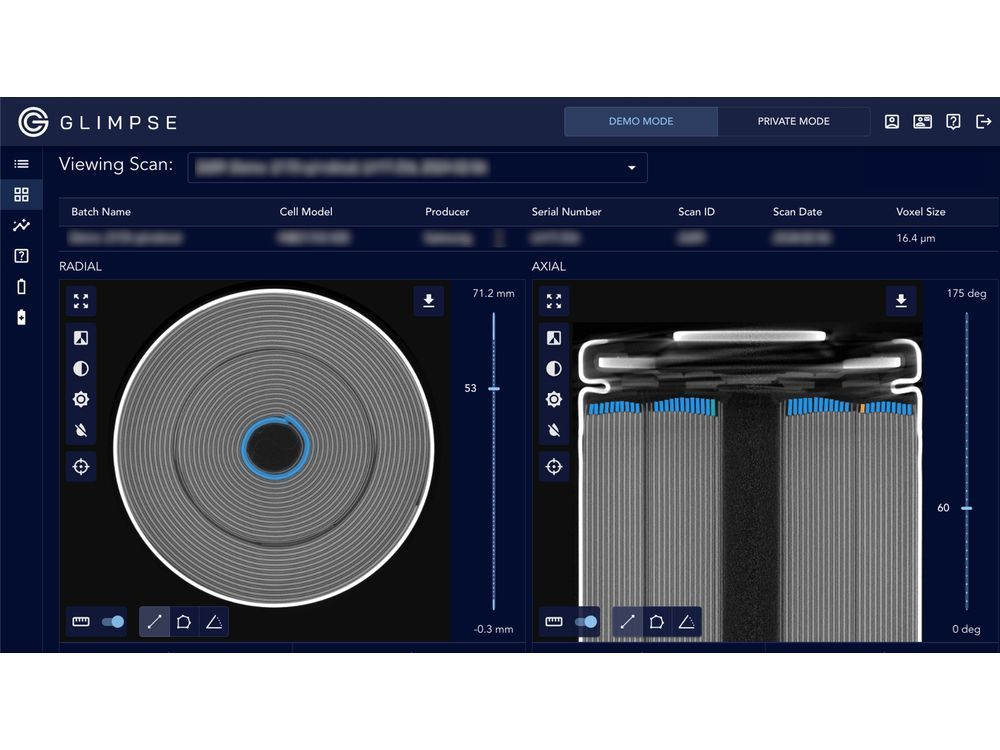Image resolution: width=1000 pixels, height=750 pixels.
Task: Click the crosshair recenter tool in the Radial panel
Action: (81, 466)
